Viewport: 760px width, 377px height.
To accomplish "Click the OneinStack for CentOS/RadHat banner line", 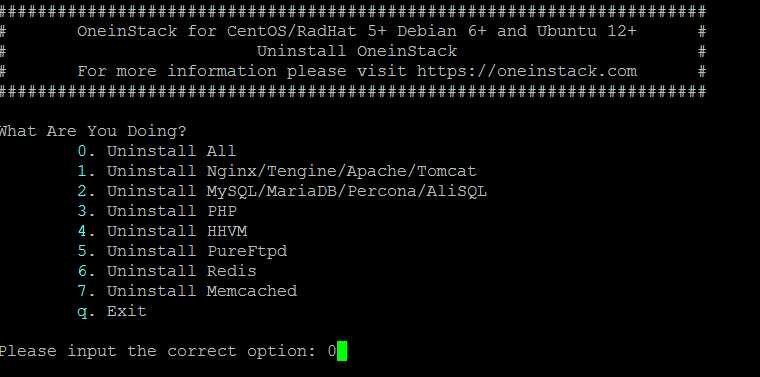I will click(x=356, y=31).
